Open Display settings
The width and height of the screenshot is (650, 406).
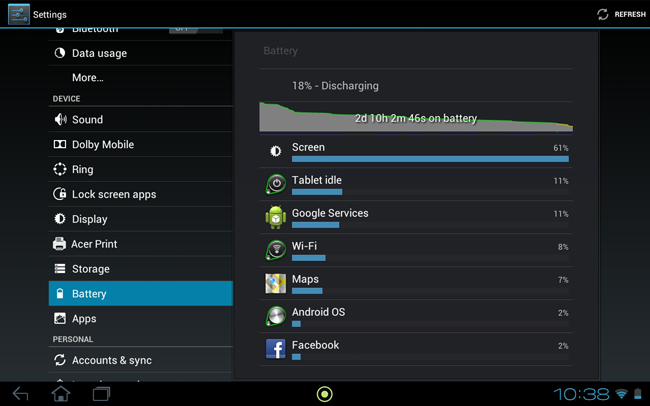[x=141, y=219]
